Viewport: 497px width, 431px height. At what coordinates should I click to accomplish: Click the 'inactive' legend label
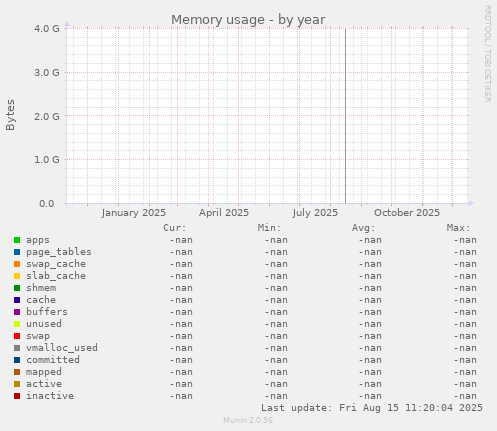click(50, 396)
